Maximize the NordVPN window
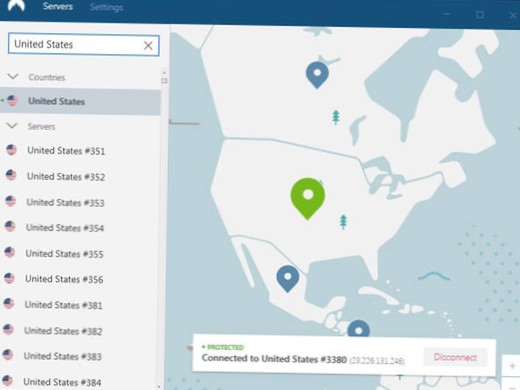520x390 pixels. click(x=480, y=15)
